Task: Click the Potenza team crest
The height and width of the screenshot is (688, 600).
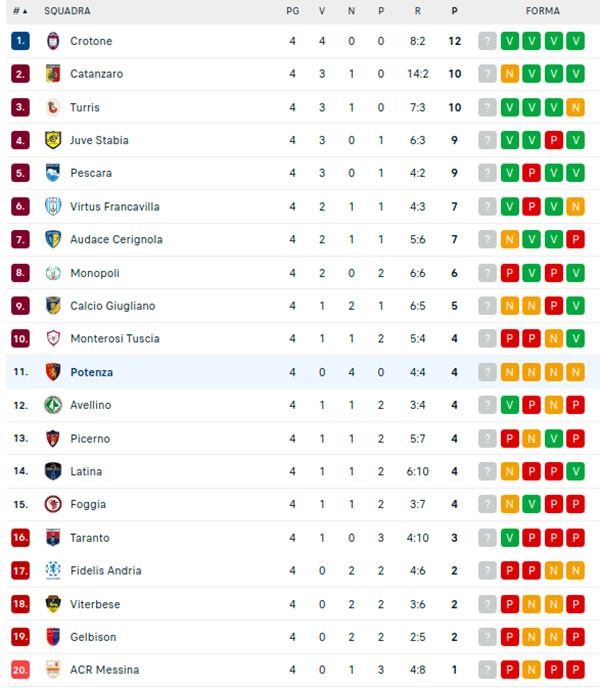Action: pyautogui.click(x=53, y=372)
